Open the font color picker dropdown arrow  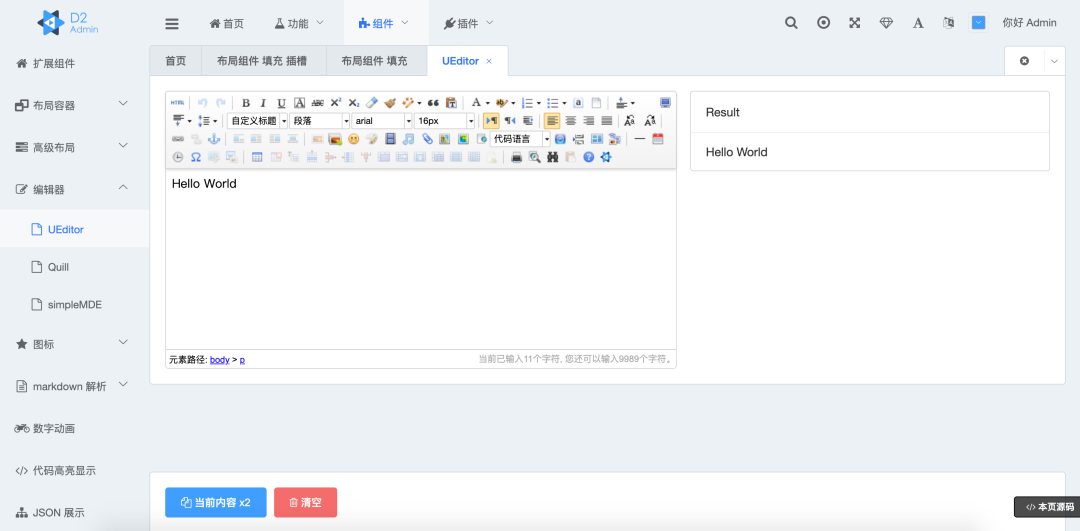click(x=488, y=103)
